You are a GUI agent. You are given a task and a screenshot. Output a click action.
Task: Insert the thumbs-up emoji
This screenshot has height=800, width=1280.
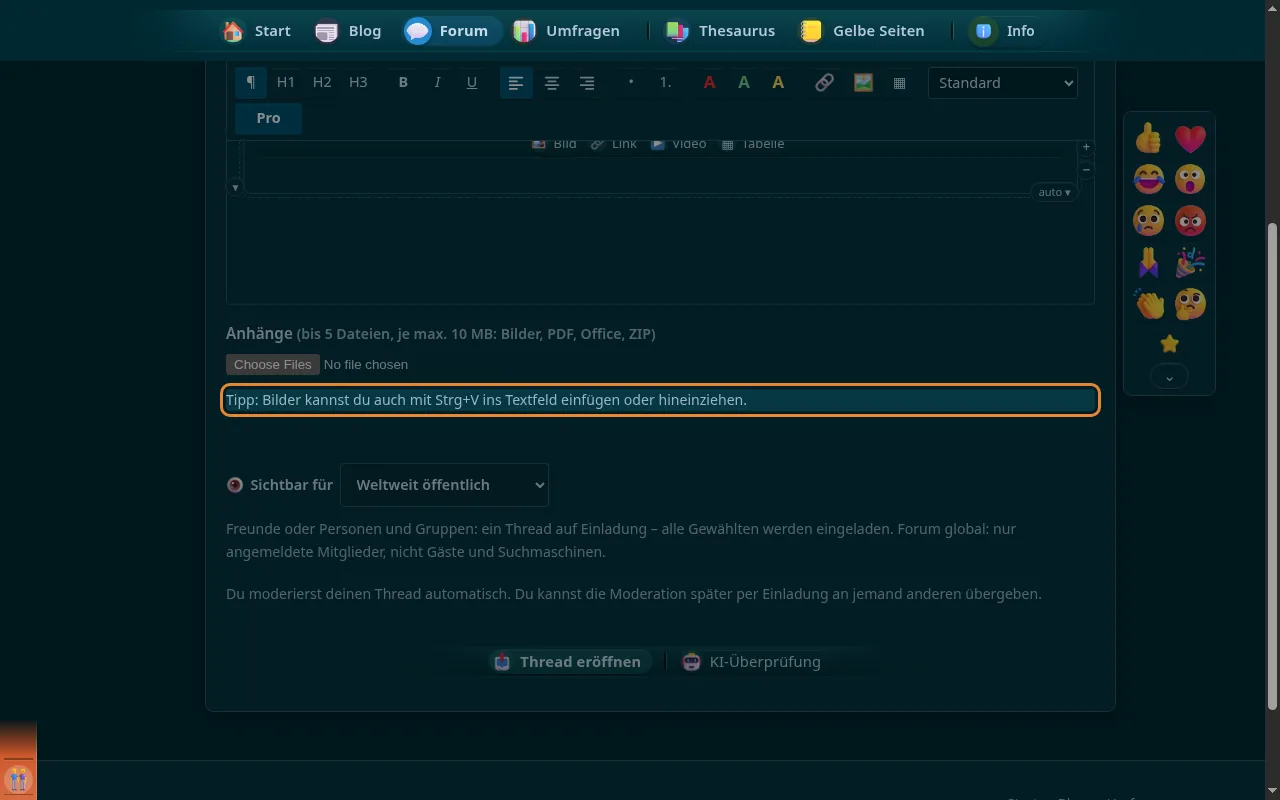point(1149,138)
